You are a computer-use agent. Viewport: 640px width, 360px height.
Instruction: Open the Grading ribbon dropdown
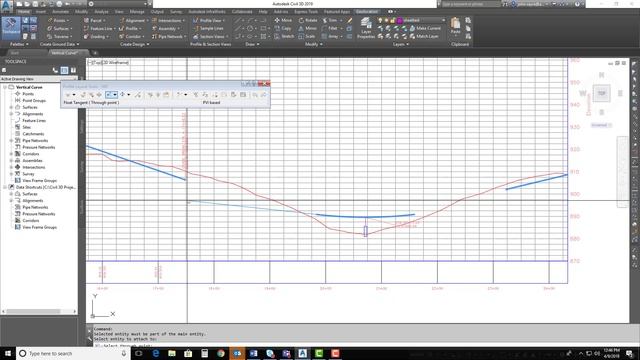(96, 37)
